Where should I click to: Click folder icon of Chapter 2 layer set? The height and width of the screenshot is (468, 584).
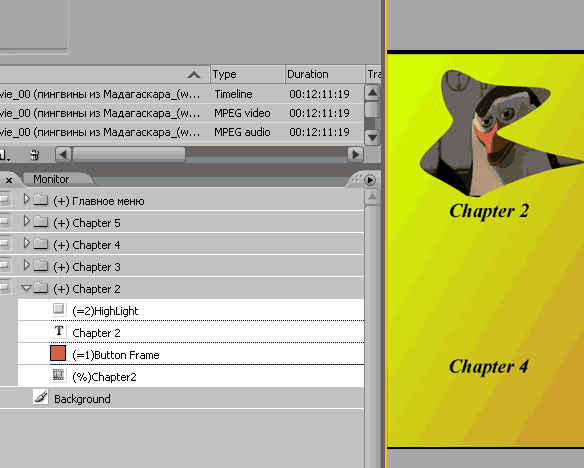click(x=41, y=288)
